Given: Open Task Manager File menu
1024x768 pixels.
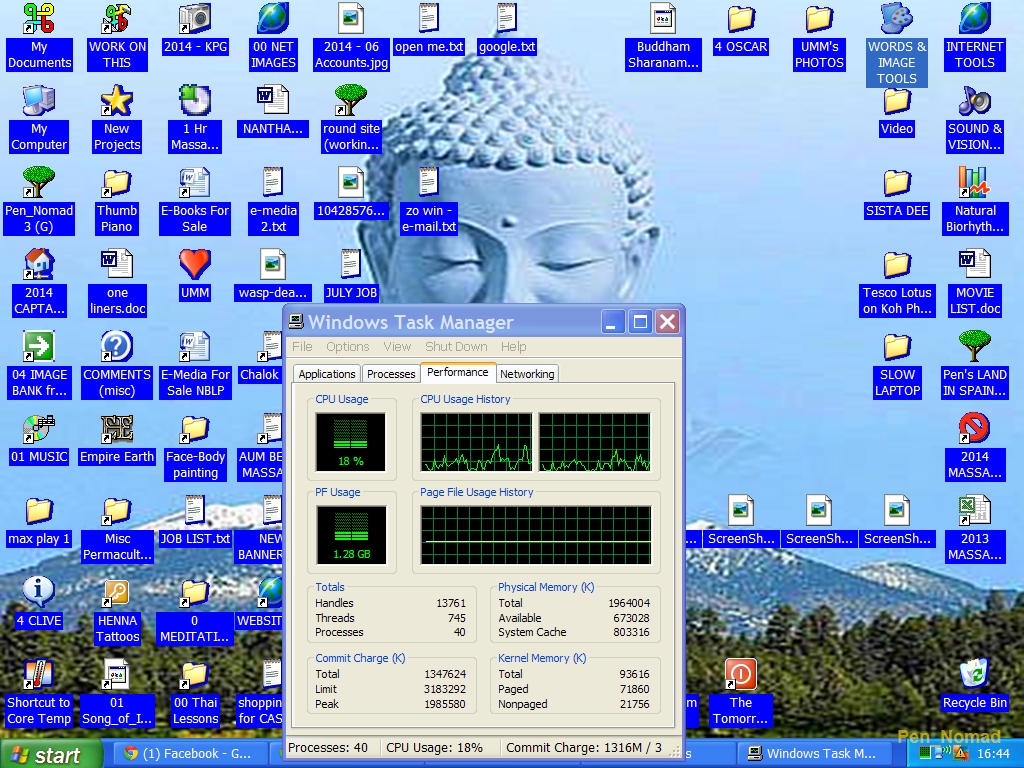Looking at the screenshot, I should click(302, 347).
